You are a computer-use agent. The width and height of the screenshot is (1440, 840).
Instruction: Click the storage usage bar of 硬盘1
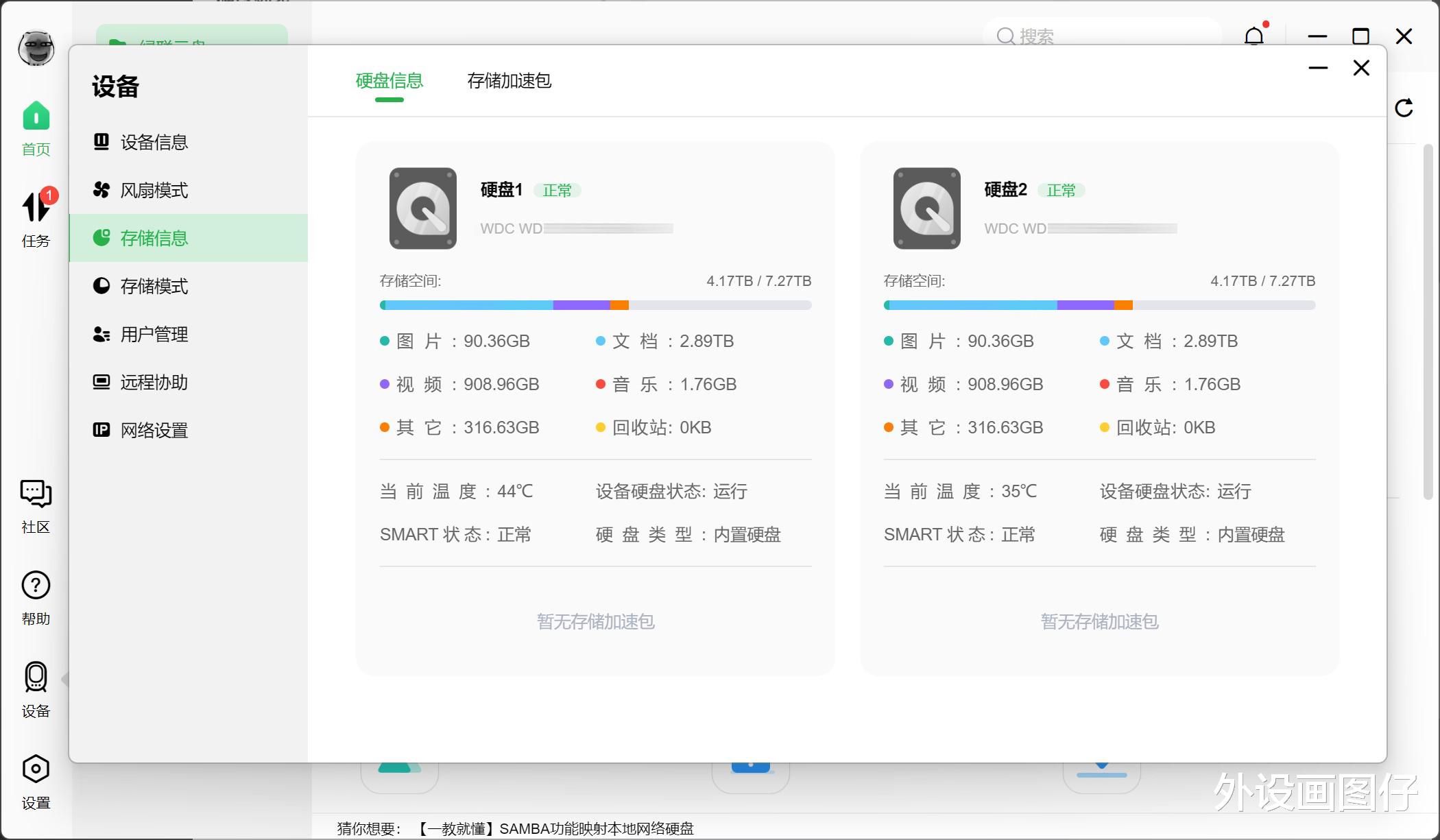click(595, 304)
